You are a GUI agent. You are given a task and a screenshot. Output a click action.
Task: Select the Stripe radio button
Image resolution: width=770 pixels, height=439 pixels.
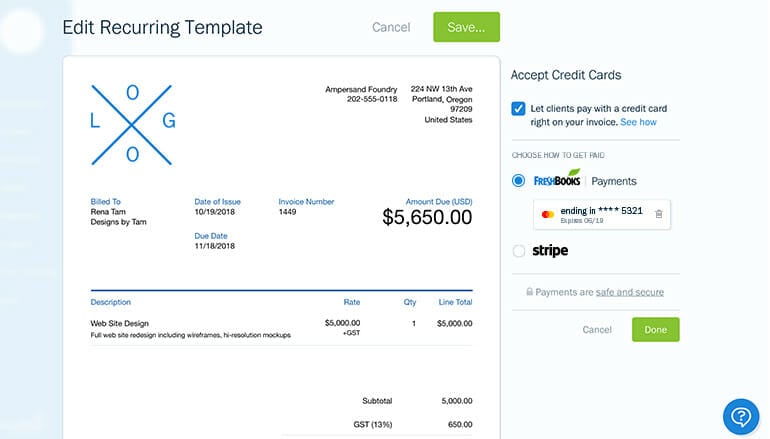pos(519,251)
